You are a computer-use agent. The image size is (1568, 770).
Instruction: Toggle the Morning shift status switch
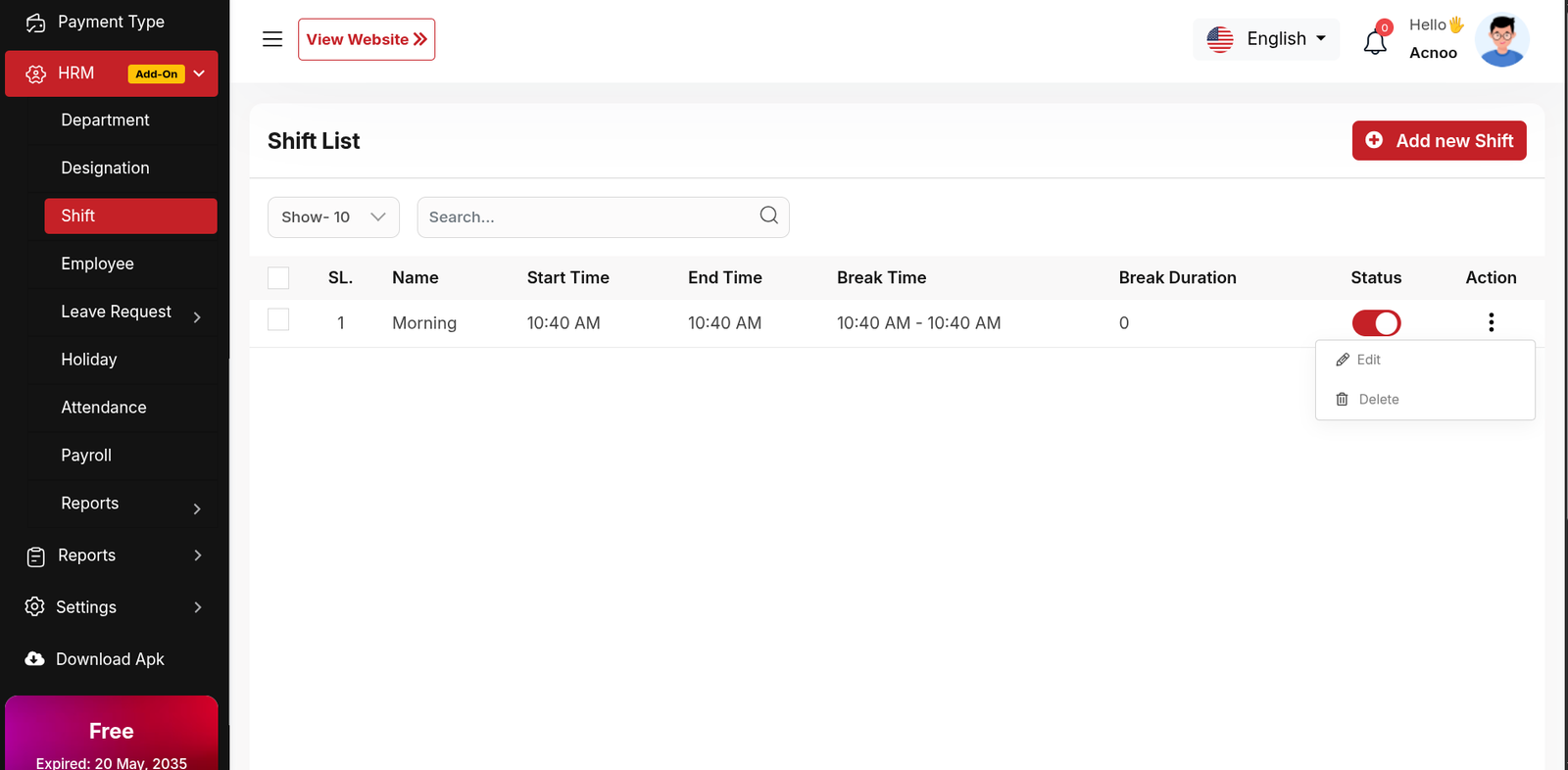coord(1376,323)
